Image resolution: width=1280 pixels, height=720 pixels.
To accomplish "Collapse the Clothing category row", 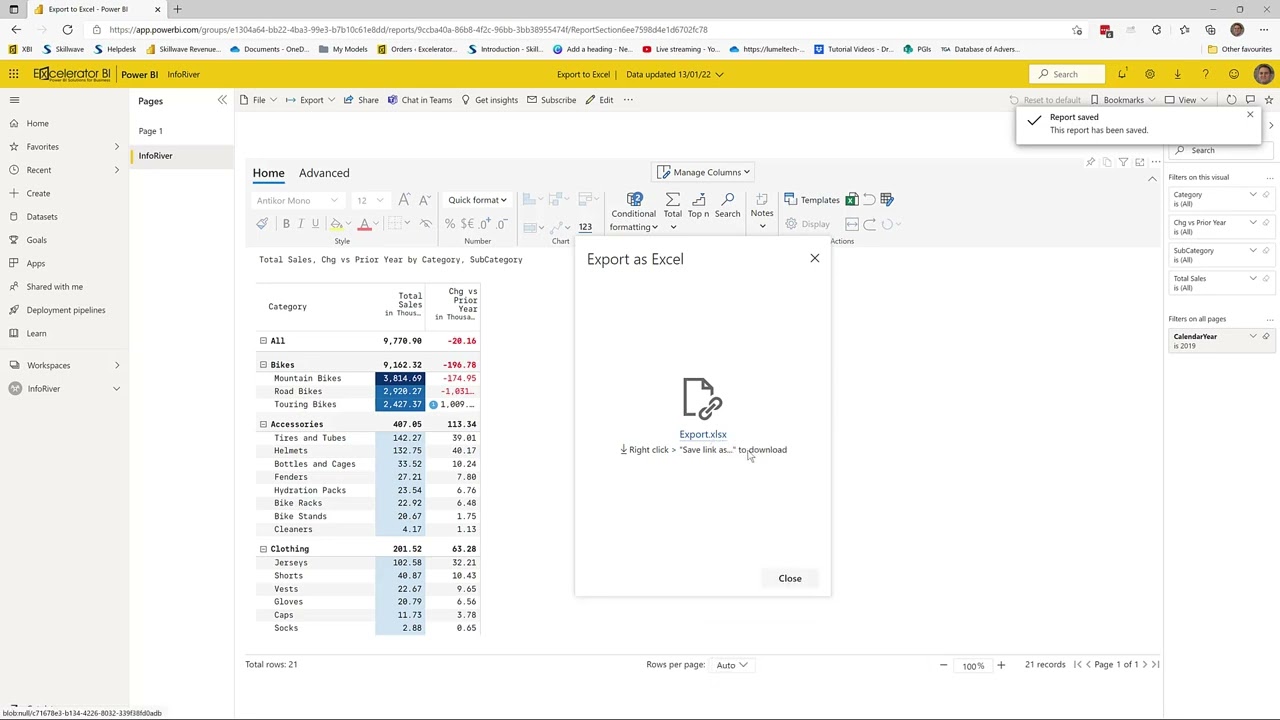I will point(263,549).
